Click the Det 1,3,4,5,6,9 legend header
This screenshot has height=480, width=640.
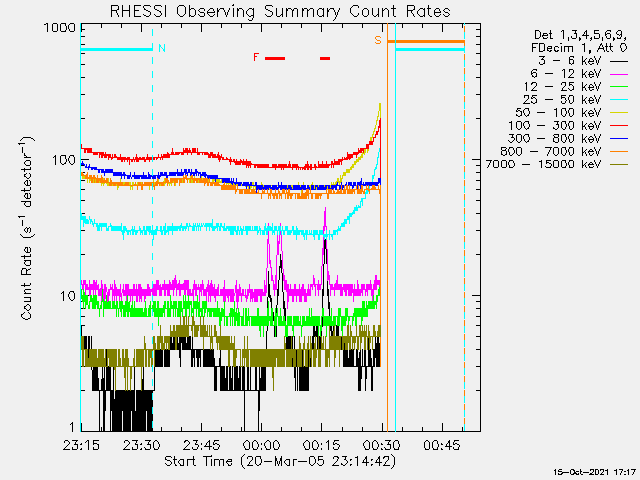580,35
